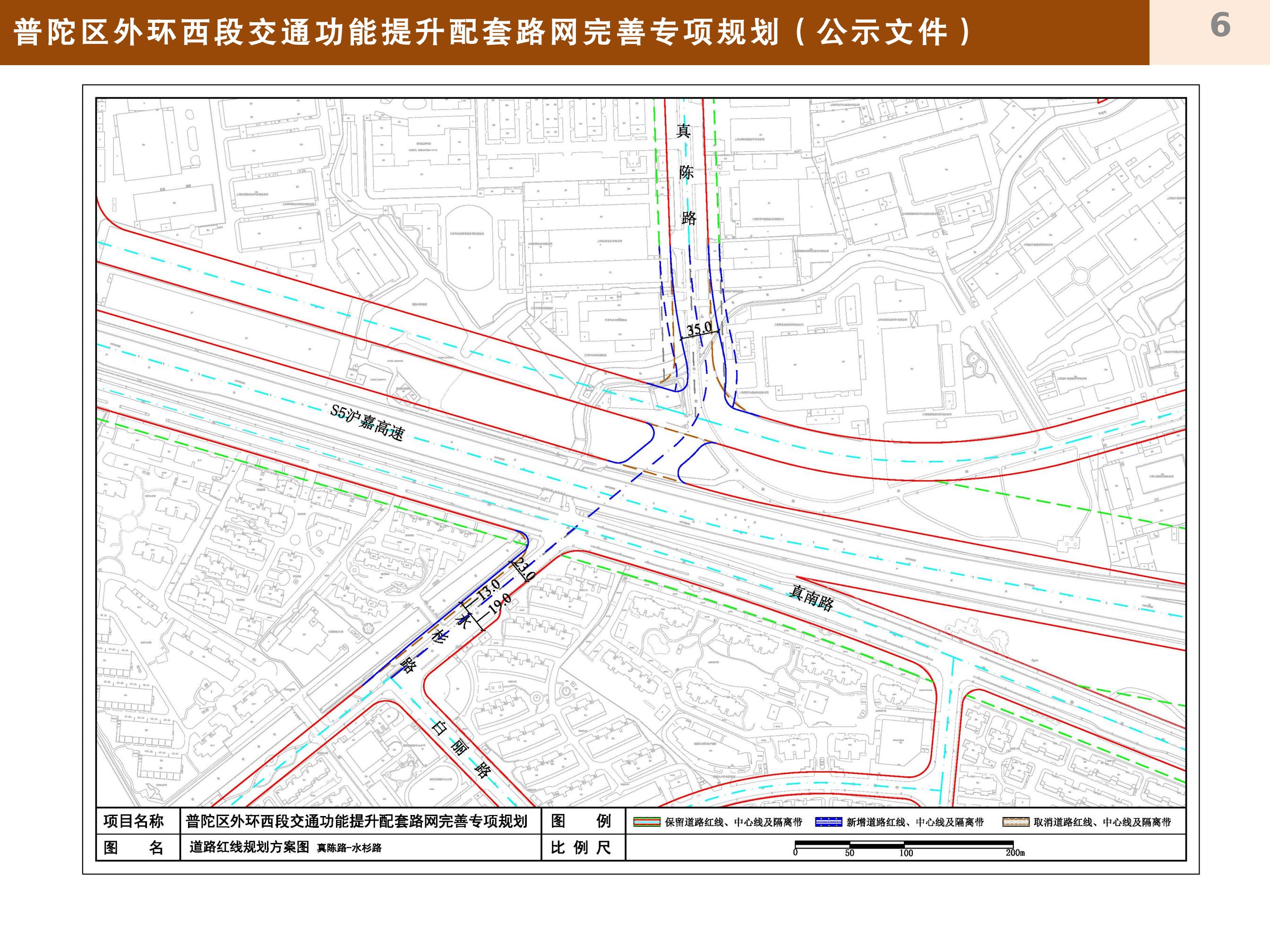Click the retained road red-line legend swatch
Image resolution: width=1270 pixels, height=952 pixels.
646,822
